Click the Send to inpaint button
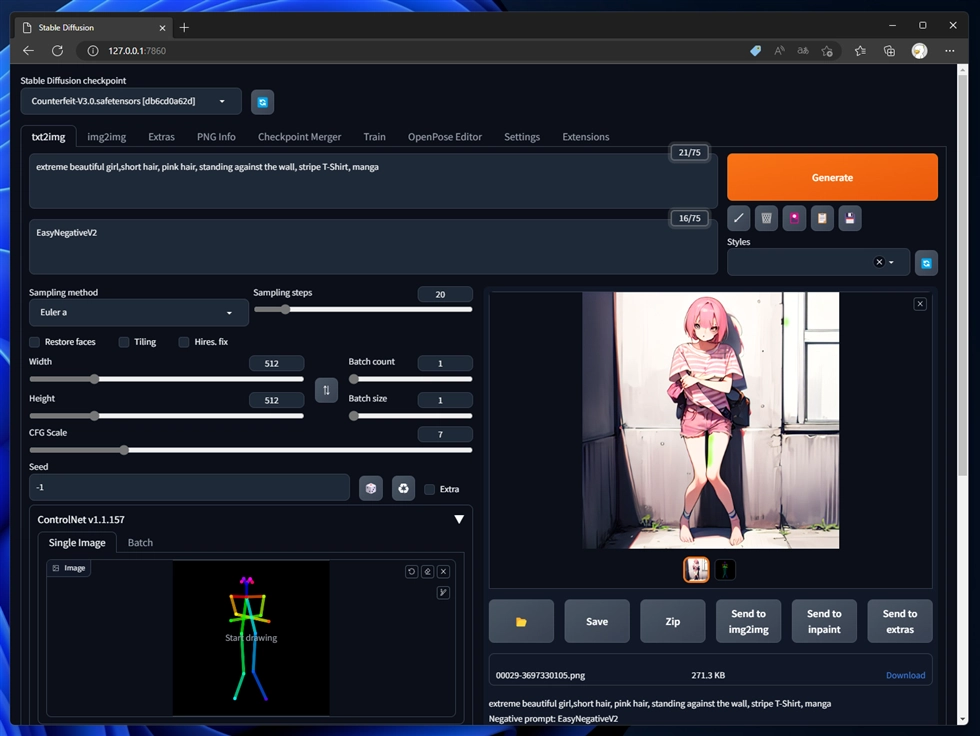980x736 pixels. pos(823,621)
